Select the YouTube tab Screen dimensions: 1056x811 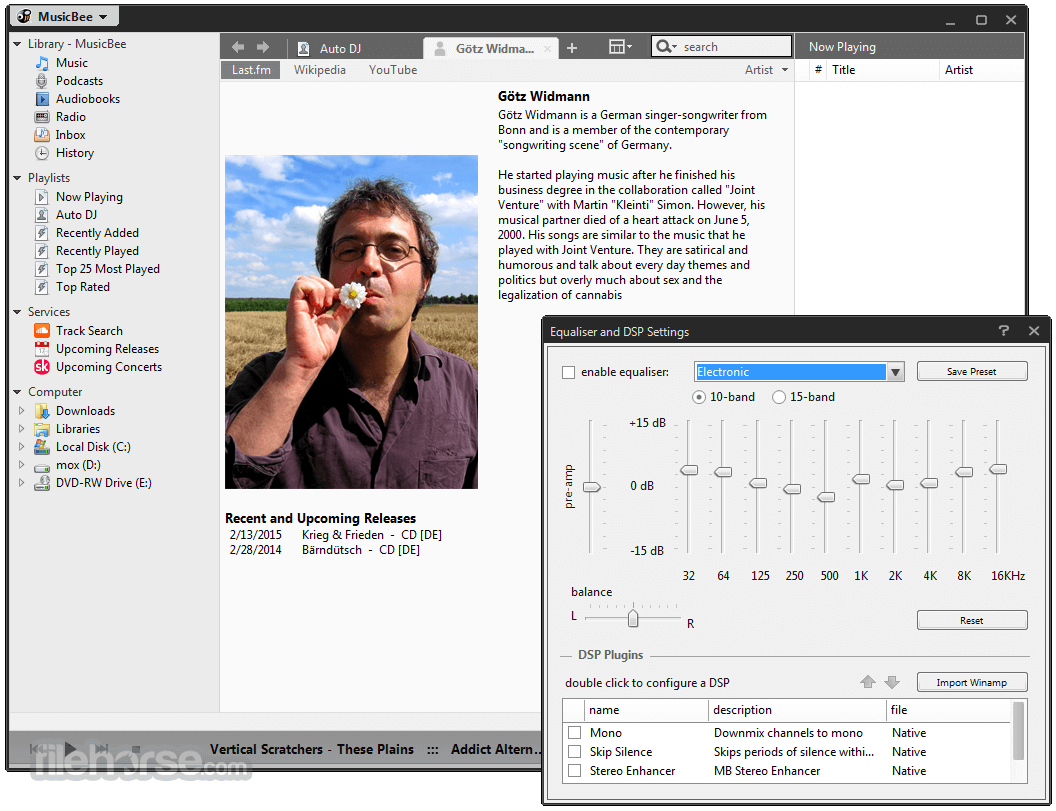click(393, 70)
